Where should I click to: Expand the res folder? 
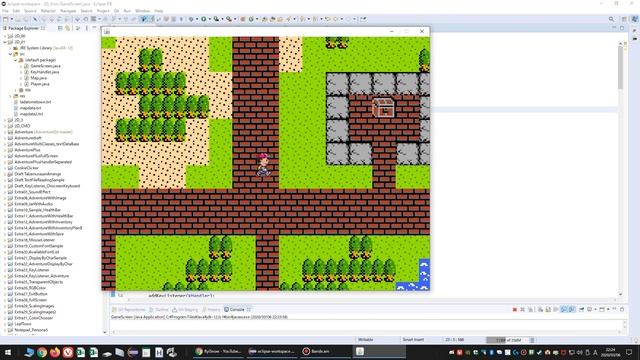tap(10, 96)
